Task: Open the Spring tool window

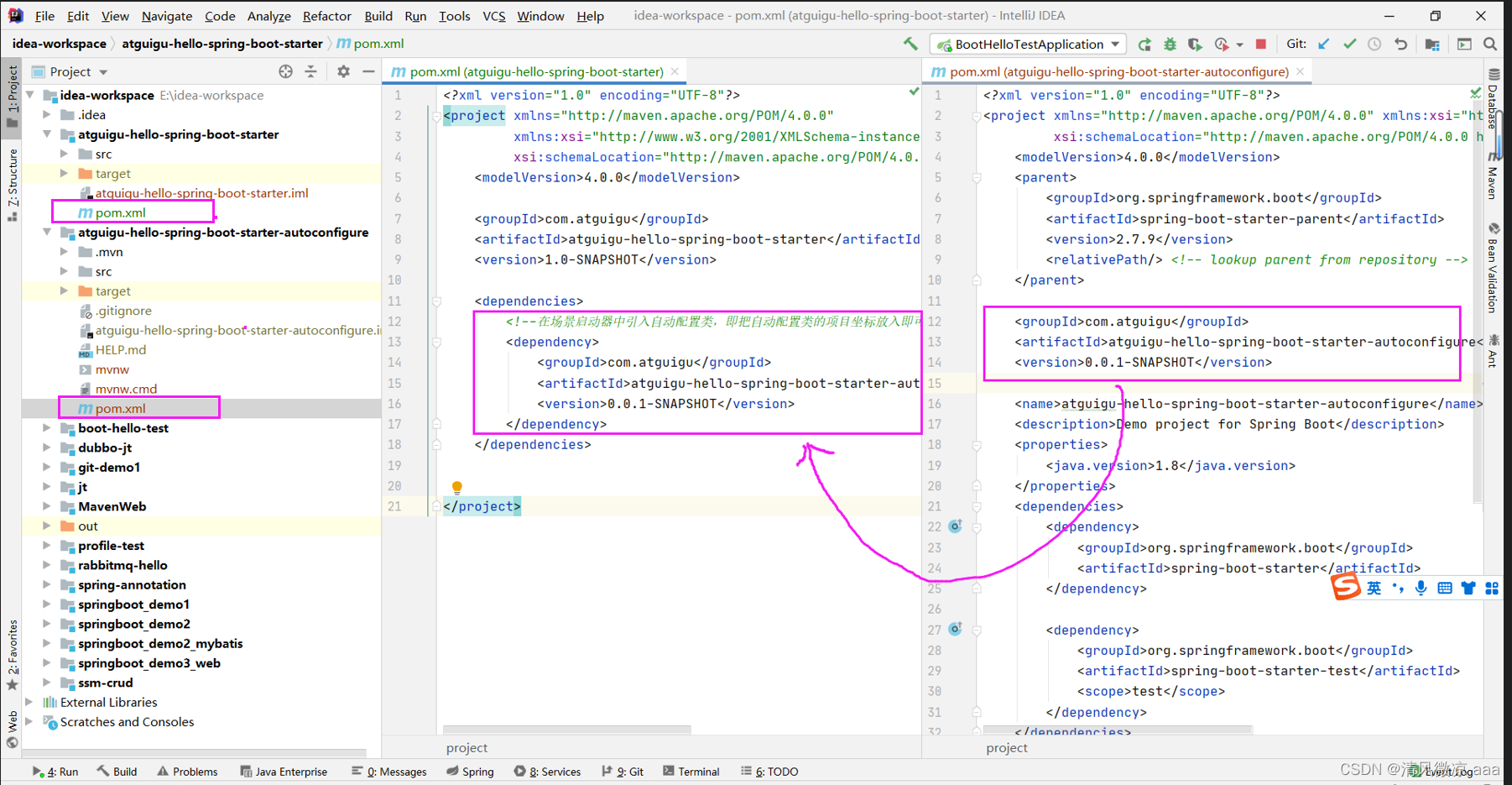Action: click(470, 772)
